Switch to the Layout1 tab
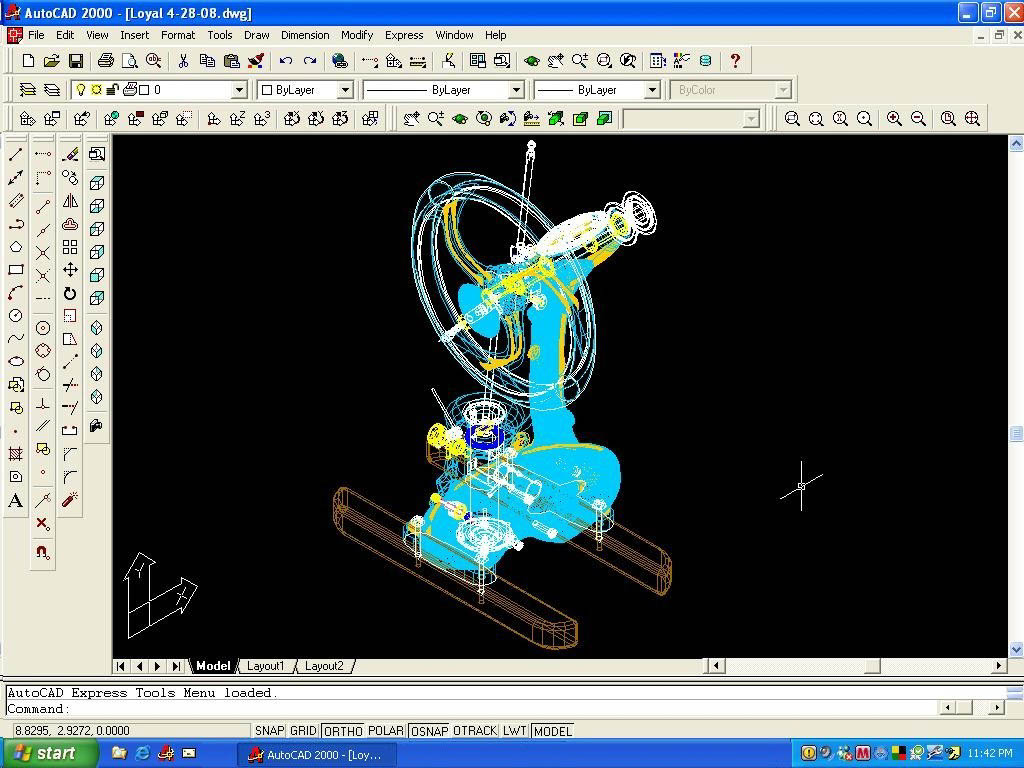 click(x=266, y=666)
